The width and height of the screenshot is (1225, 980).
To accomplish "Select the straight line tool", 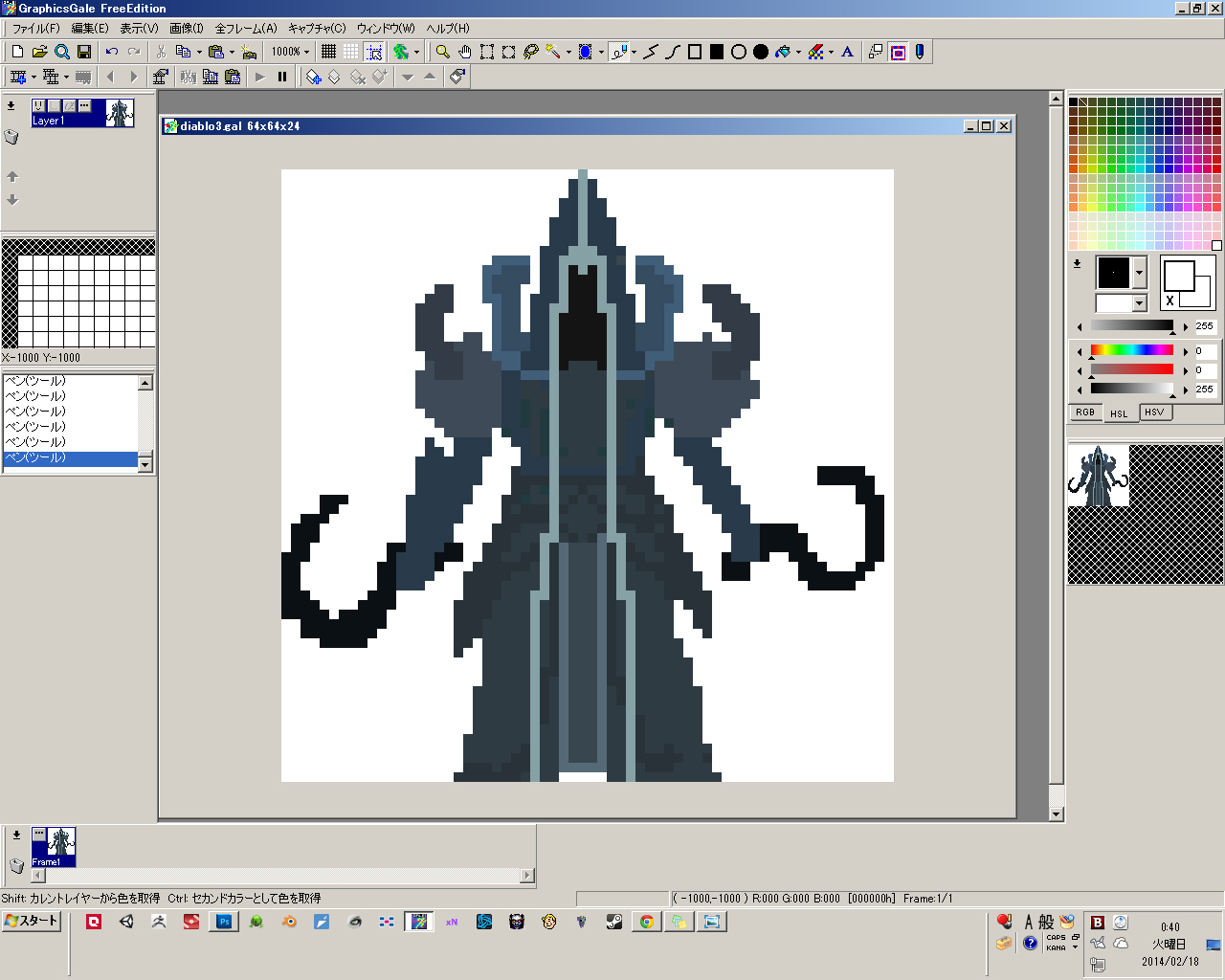I will (651, 52).
